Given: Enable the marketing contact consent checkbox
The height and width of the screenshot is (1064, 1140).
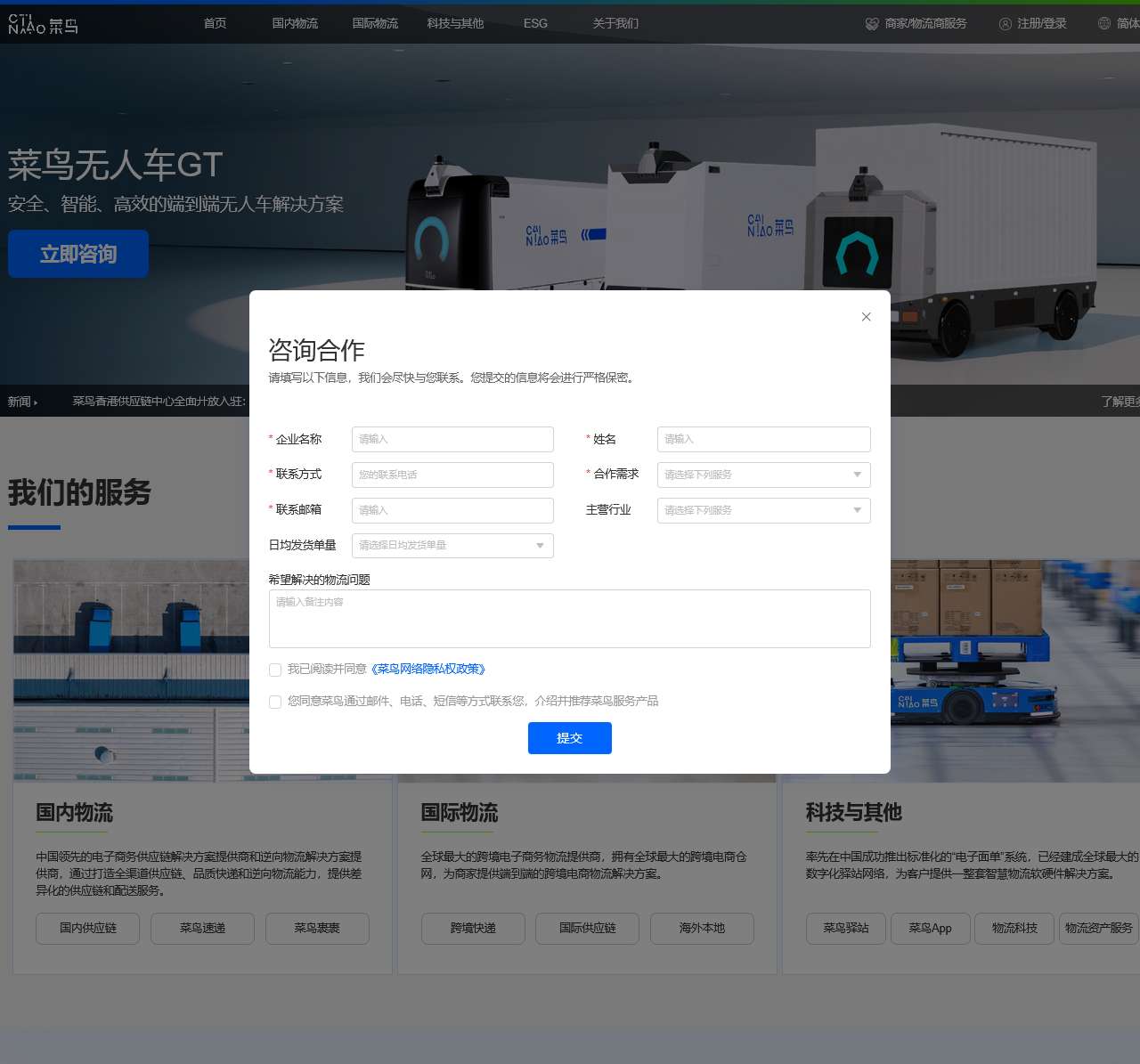Looking at the screenshot, I should click(275, 702).
